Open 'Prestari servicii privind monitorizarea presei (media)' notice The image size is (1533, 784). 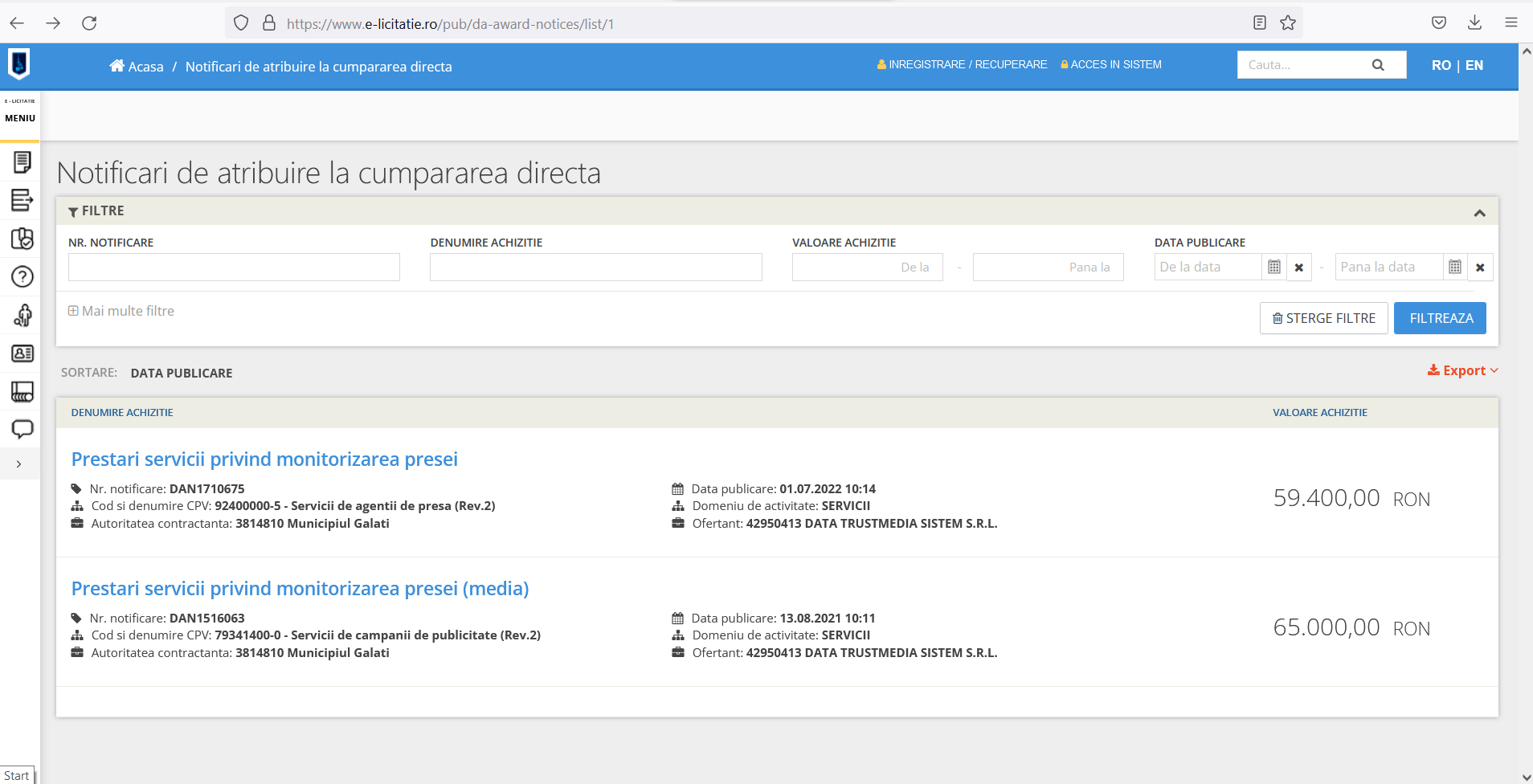click(x=300, y=589)
